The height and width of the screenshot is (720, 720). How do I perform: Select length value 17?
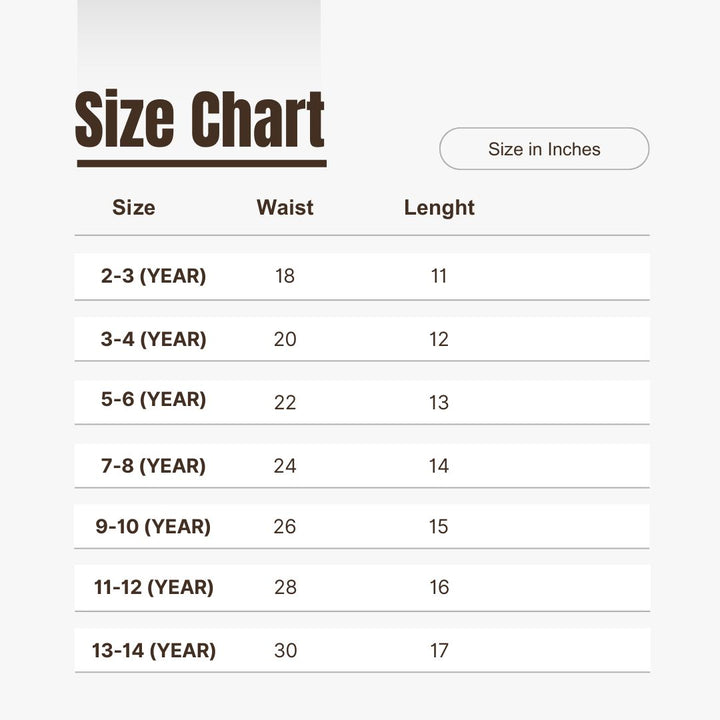click(x=439, y=651)
